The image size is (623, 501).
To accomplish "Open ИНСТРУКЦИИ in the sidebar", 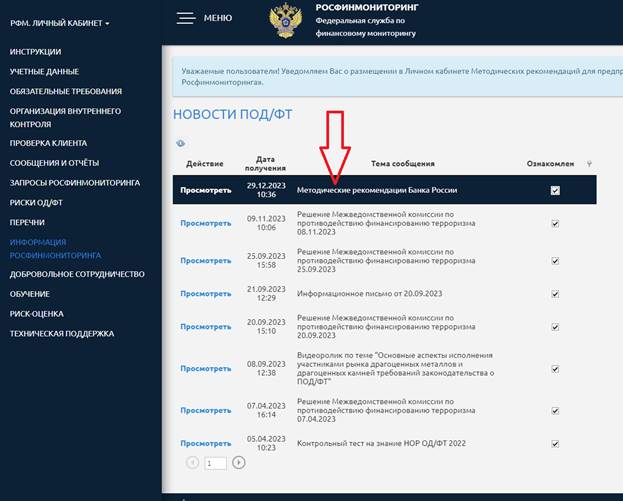I will pos(35,52).
